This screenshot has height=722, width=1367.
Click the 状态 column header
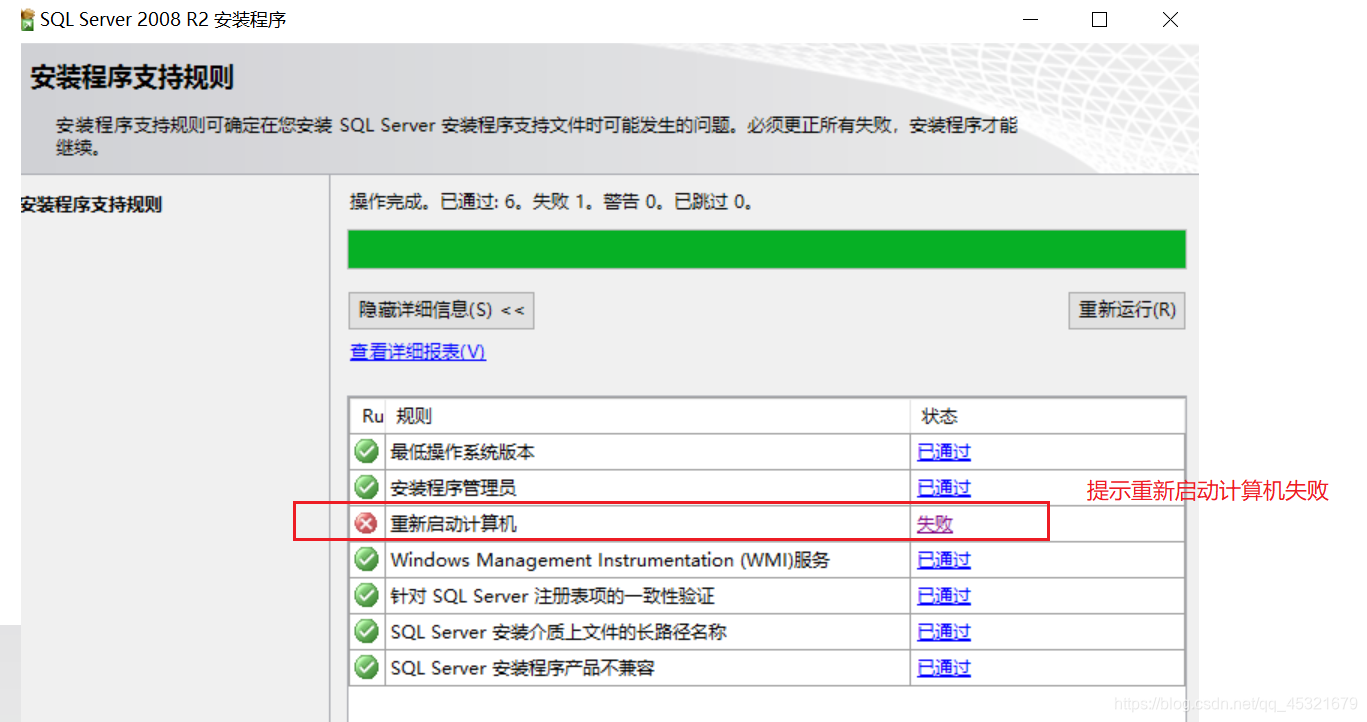[x=1048, y=416]
